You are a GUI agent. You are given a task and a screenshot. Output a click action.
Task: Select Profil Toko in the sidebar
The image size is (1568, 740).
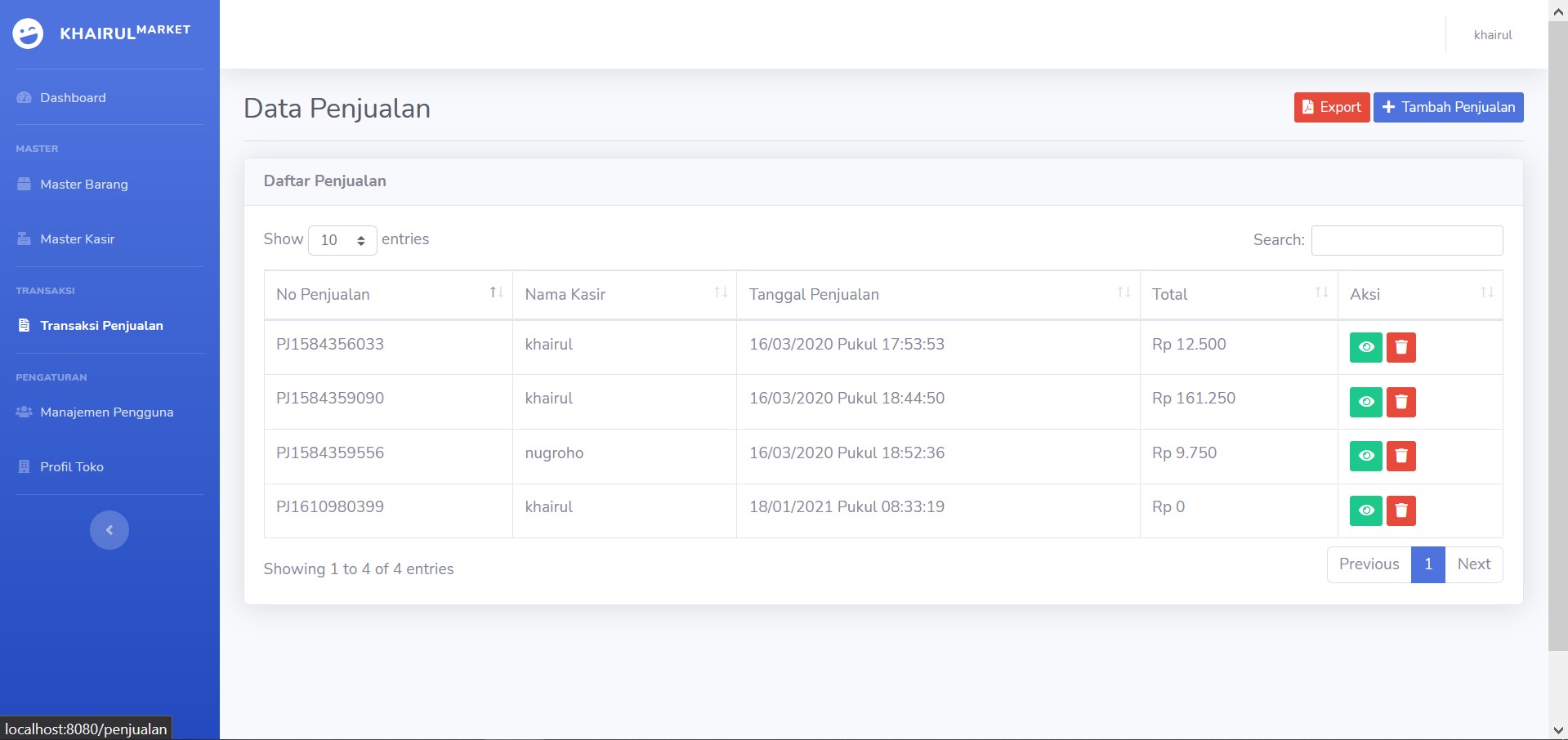[x=71, y=466]
